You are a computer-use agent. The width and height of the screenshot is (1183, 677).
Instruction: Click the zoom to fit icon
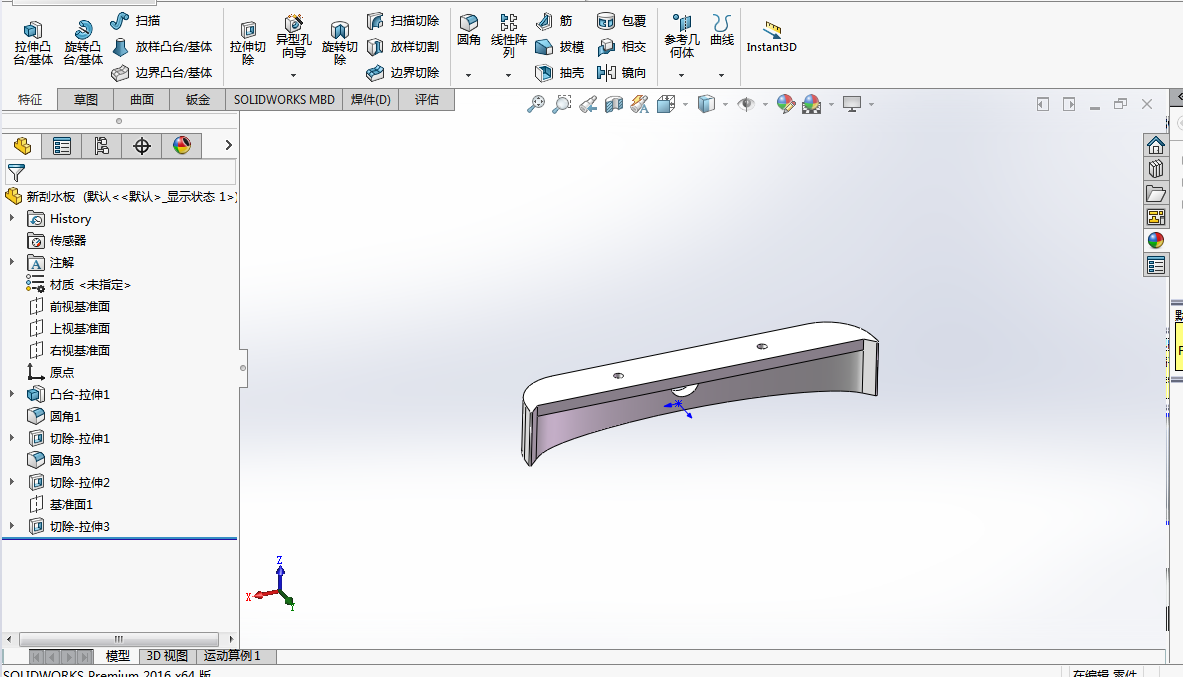click(x=536, y=104)
